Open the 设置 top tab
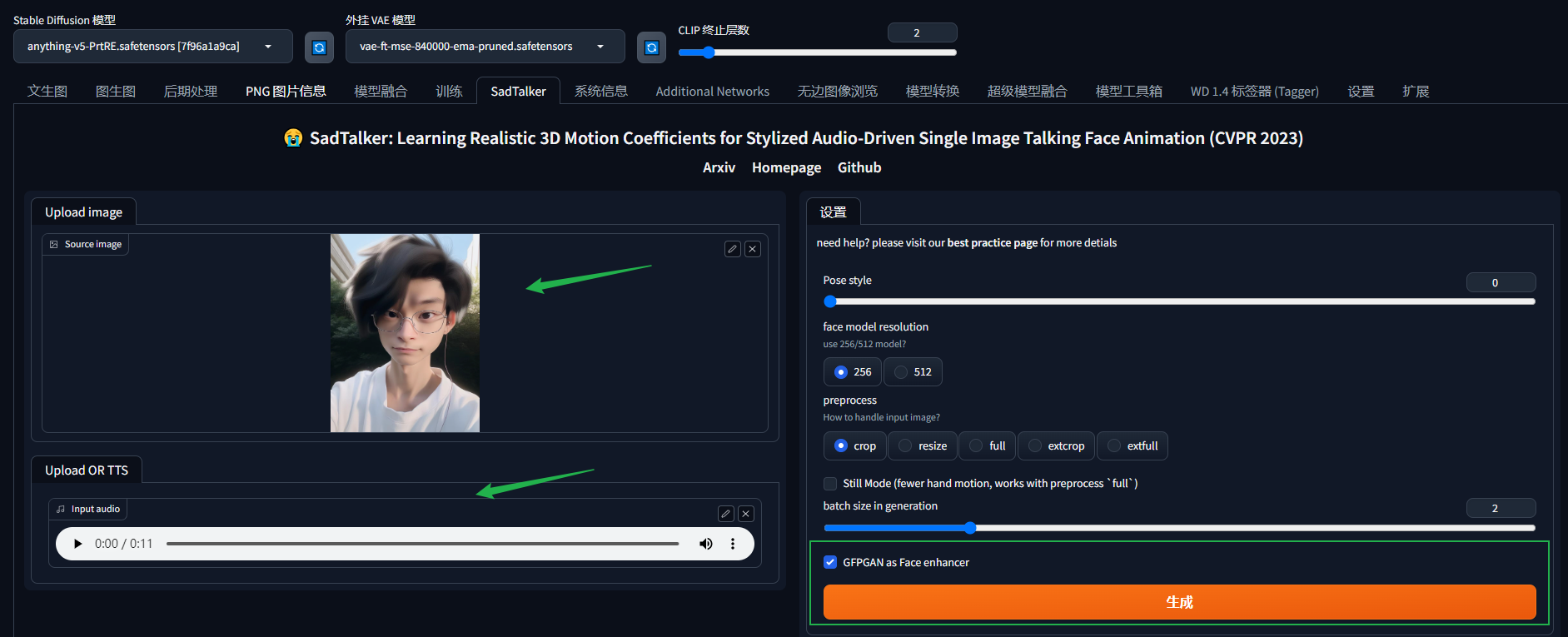1568x637 pixels. (x=1361, y=92)
